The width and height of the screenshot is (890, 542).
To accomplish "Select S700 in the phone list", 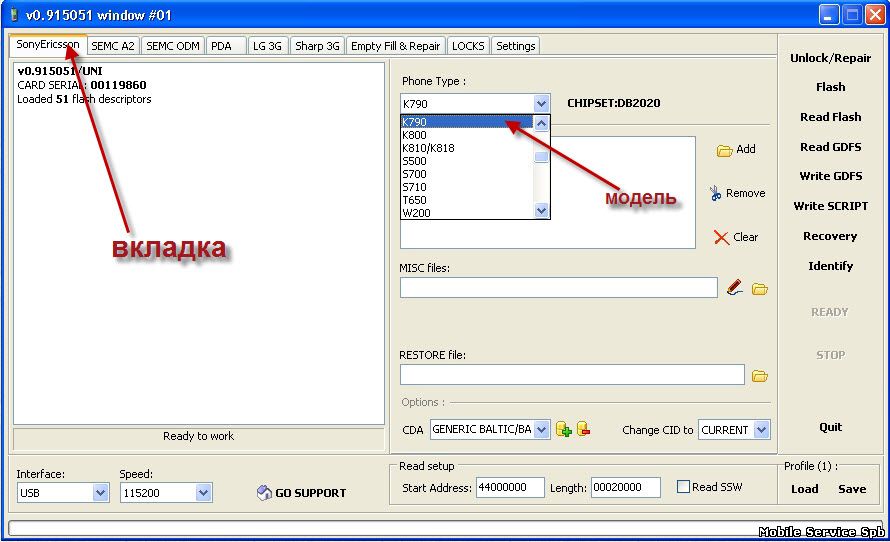I will (467, 174).
